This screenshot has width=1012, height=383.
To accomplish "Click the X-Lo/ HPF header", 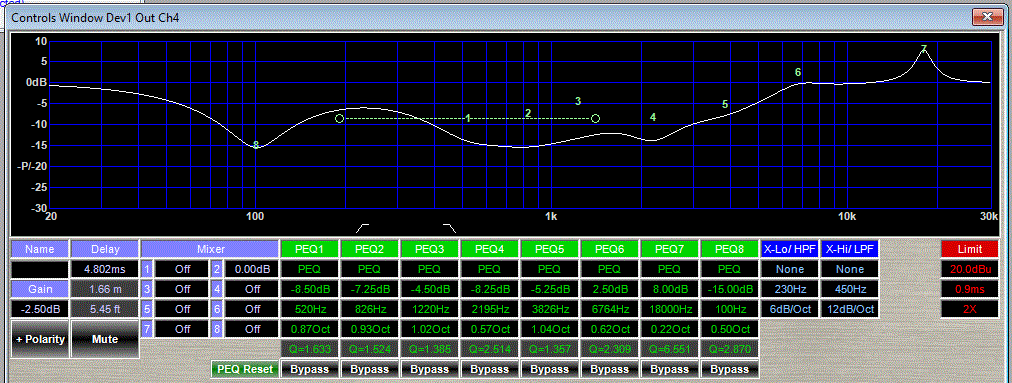I will (x=790, y=249).
